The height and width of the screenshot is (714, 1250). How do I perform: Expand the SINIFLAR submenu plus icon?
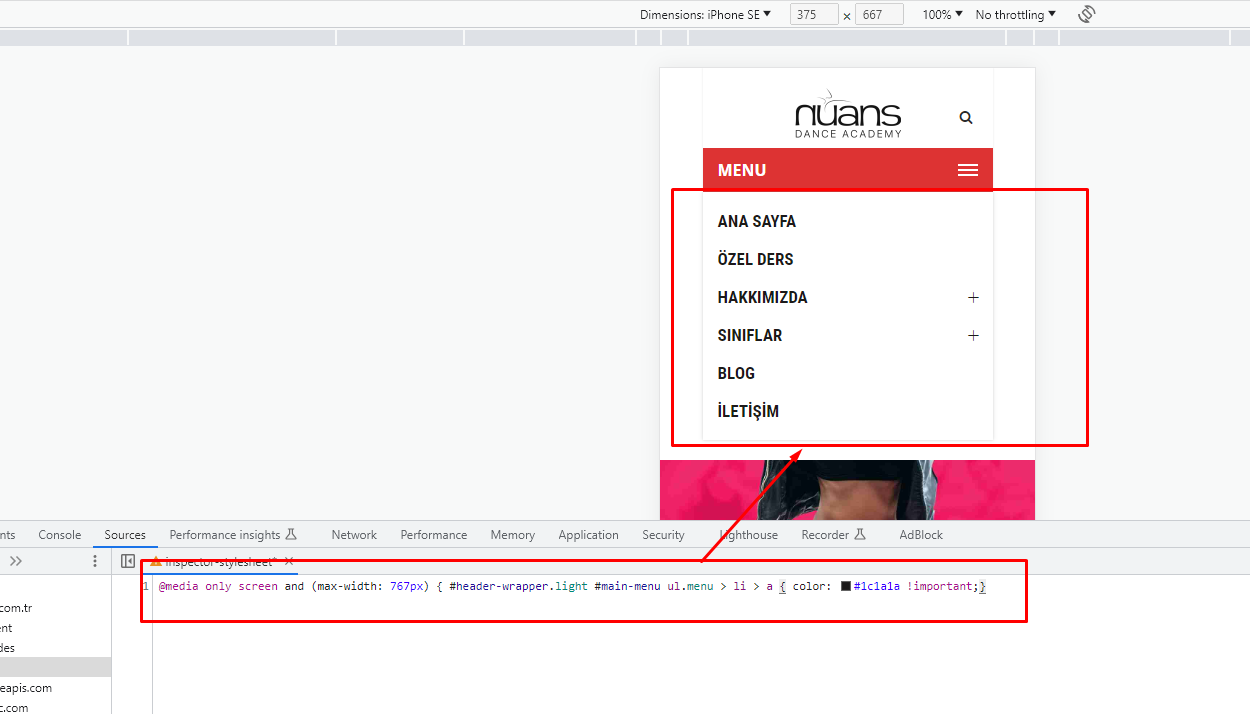tap(973, 336)
